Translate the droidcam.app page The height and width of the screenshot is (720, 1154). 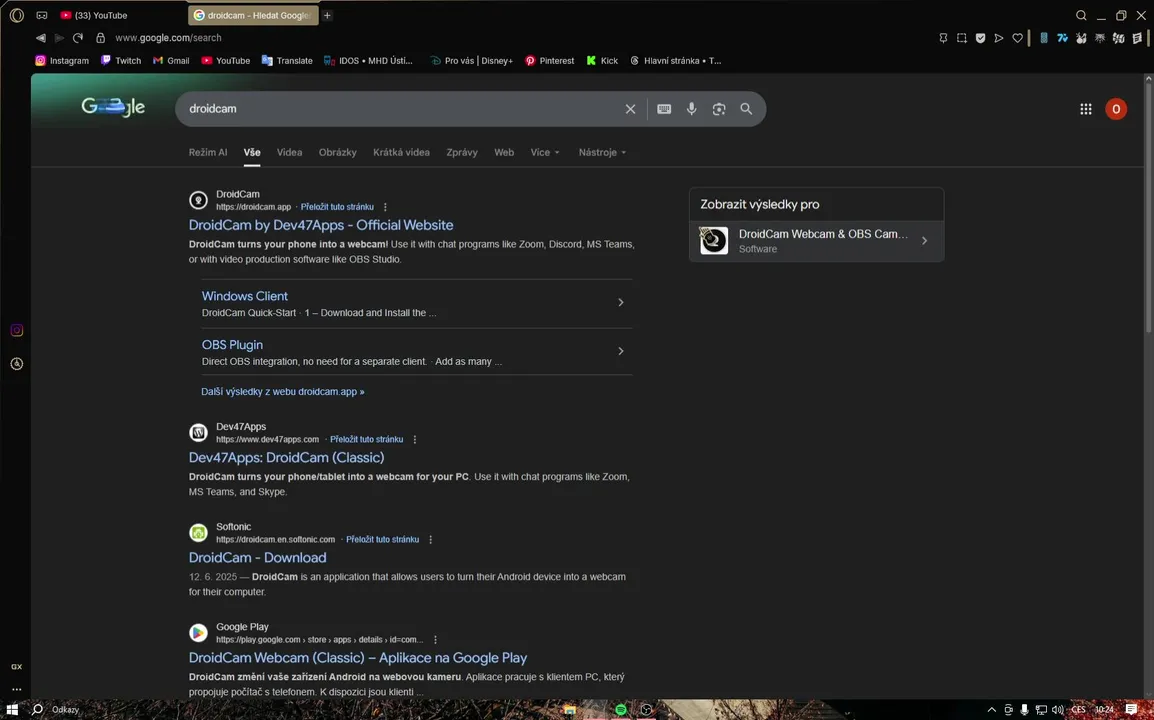click(x=337, y=207)
